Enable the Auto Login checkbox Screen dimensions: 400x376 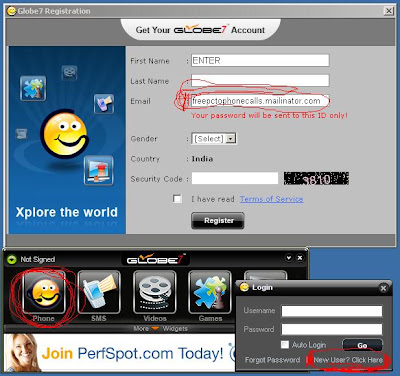(285, 345)
